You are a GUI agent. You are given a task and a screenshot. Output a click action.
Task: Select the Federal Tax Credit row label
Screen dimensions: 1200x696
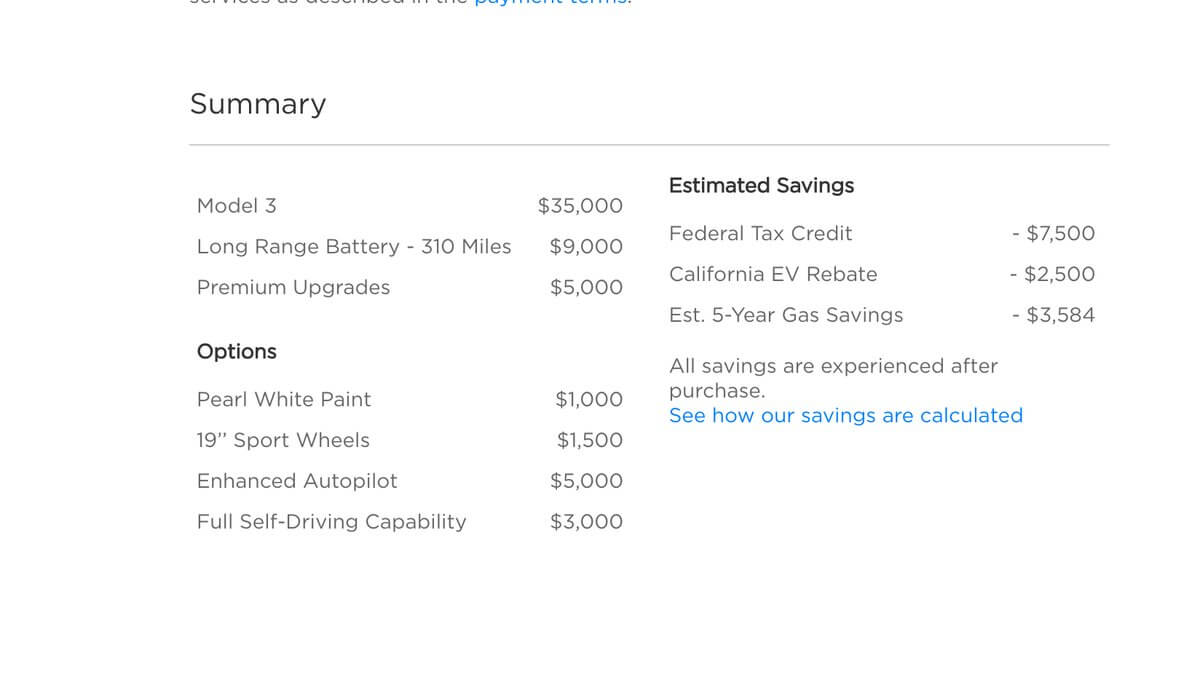(x=760, y=234)
